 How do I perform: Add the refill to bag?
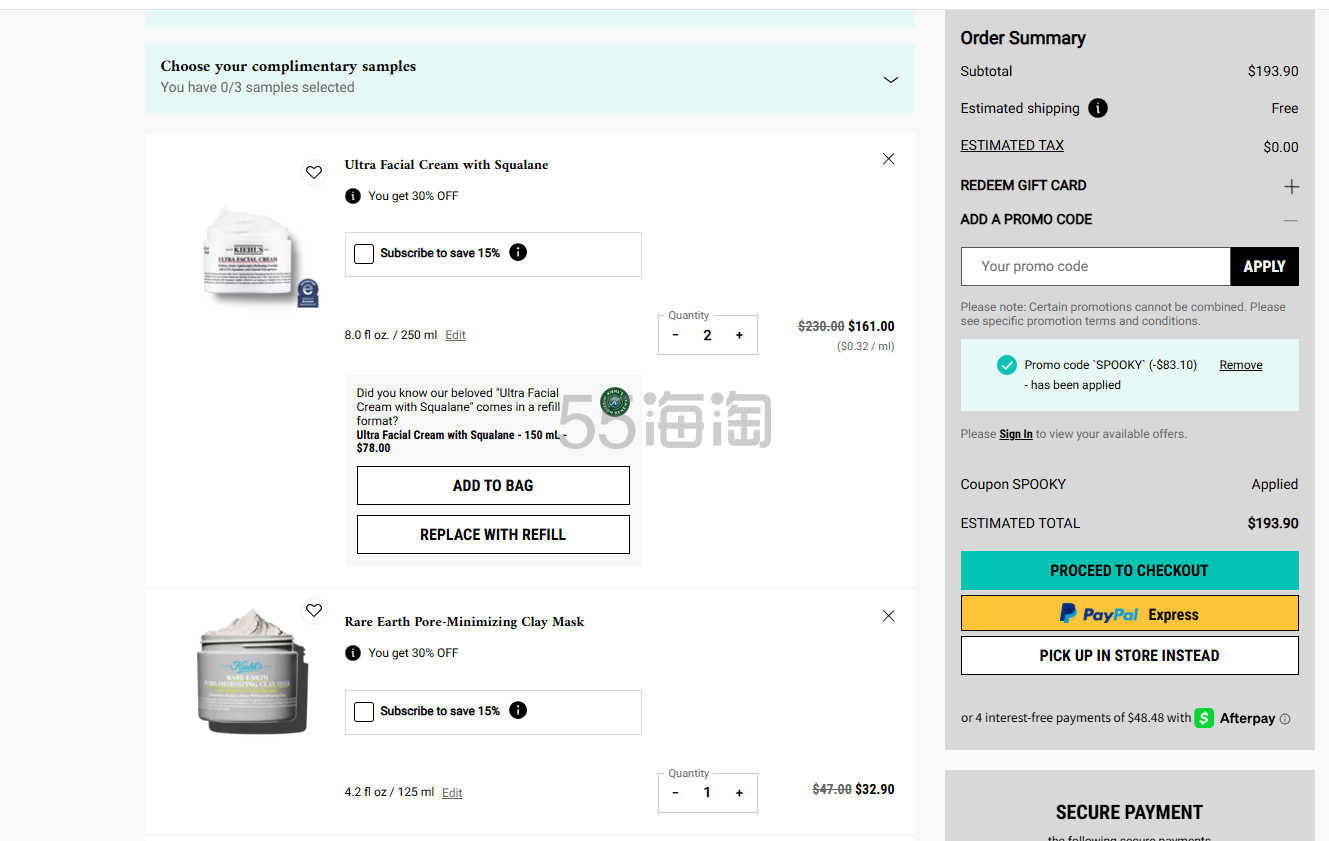pyautogui.click(x=493, y=485)
